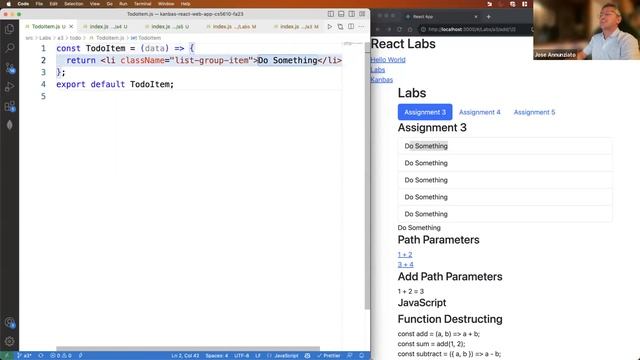
Task: Click the Labs breadcrumb segment
Action: tap(45, 38)
